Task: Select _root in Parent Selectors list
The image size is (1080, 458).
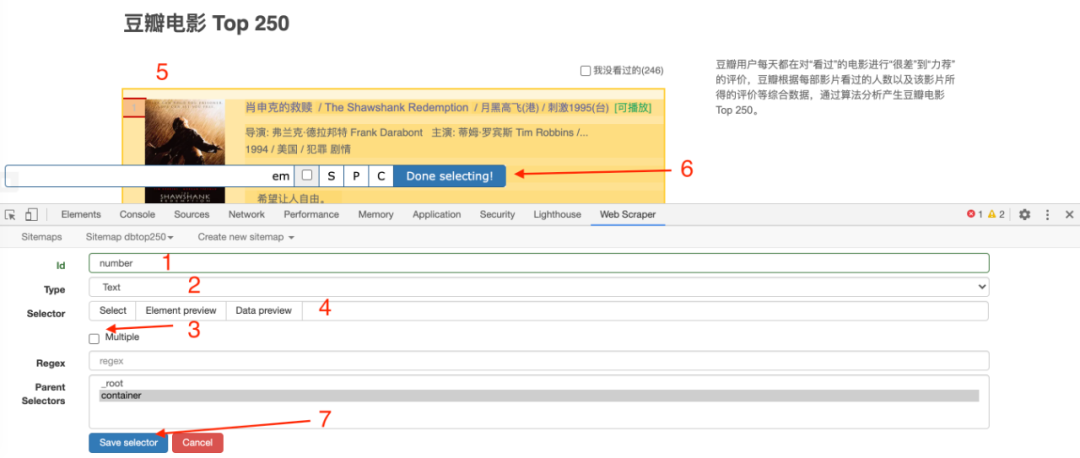Action: point(539,384)
